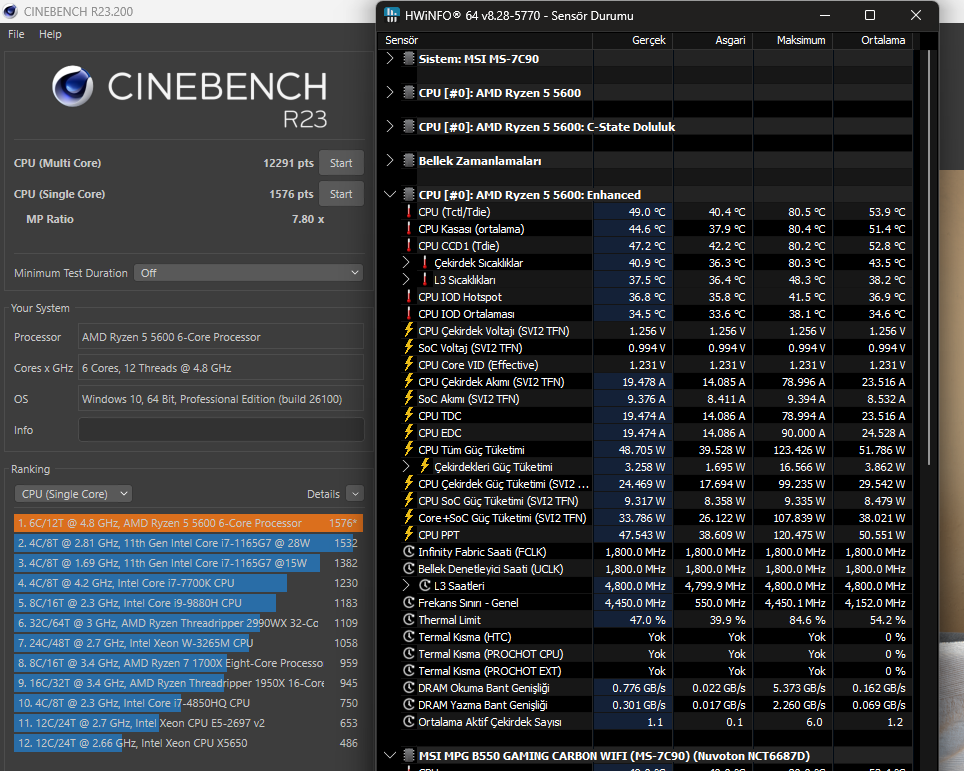This screenshot has height=771, width=964.
Task: Select ranking entry AMD Ryzen 5 5600 6-Core
Action: tap(188, 523)
